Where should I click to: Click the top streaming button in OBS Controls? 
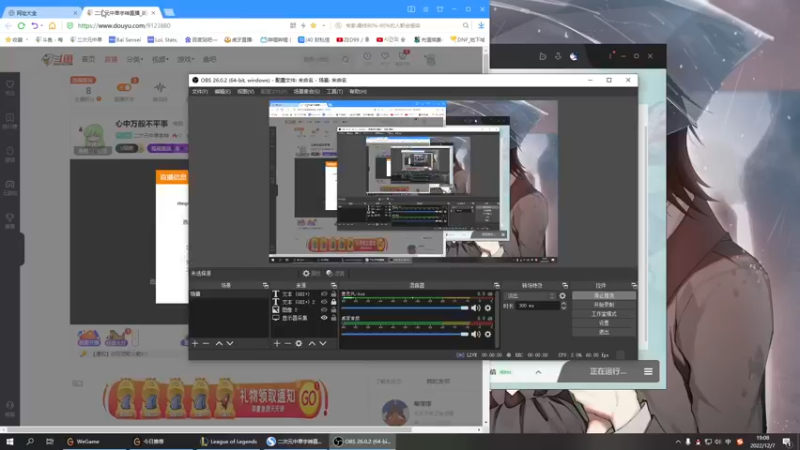click(x=604, y=295)
